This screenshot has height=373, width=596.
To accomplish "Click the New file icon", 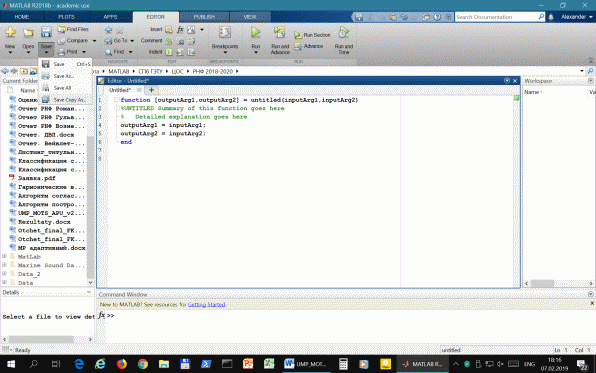I will coord(10,33).
